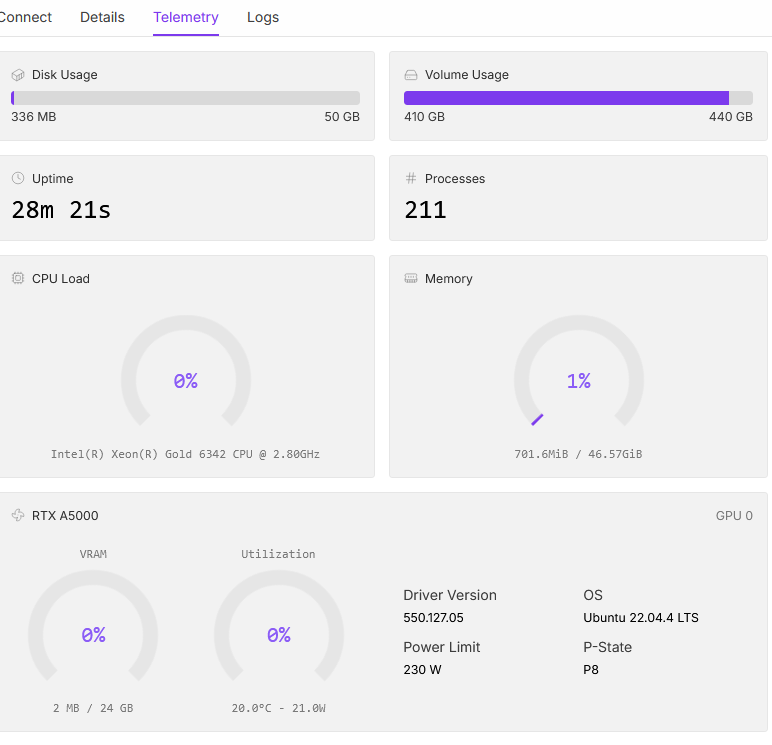Click the Ubuntu 22.04.4 LTS value

[x=641, y=617]
